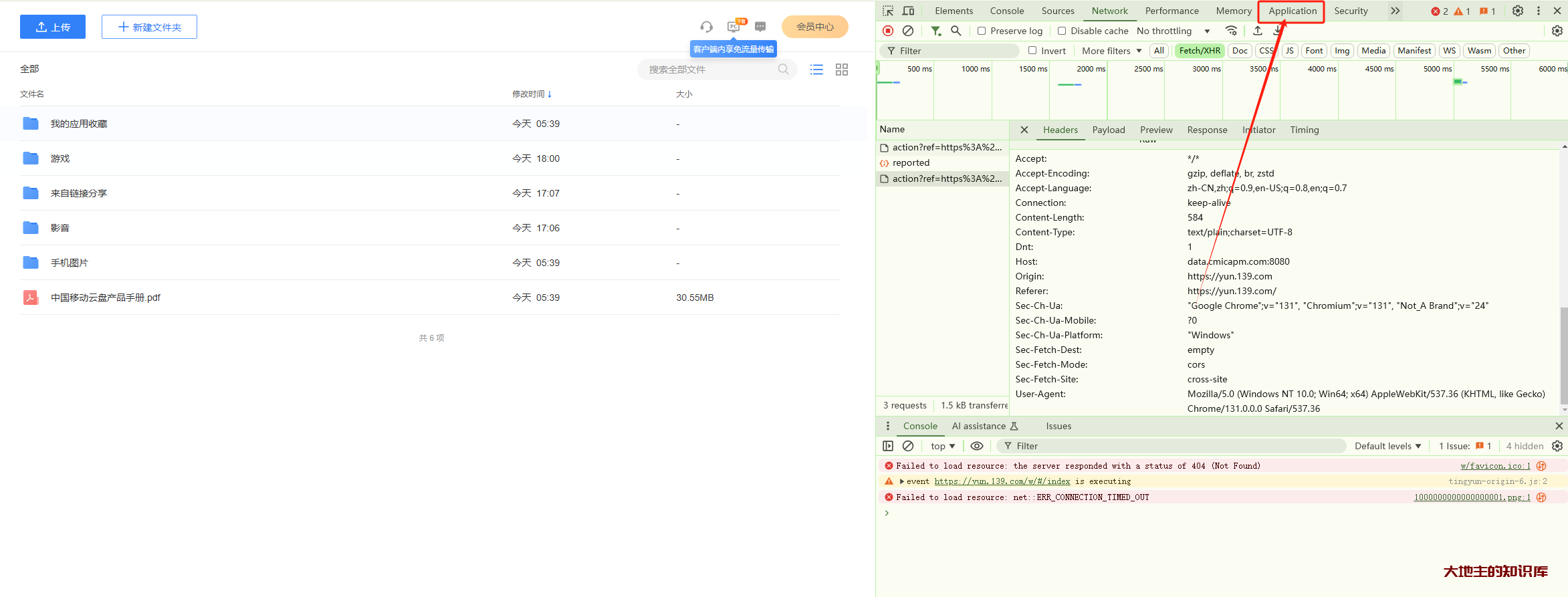Screen dimensions: 1568x597
Task: Sort by modified time column arrow
Action: click(x=550, y=94)
